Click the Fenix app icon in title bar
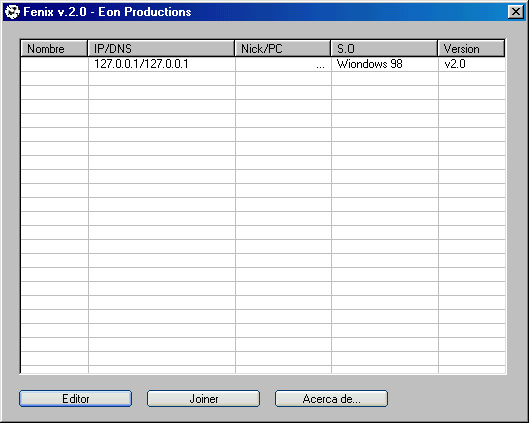The height and width of the screenshot is (423, 529). click(x=12, y=12)
